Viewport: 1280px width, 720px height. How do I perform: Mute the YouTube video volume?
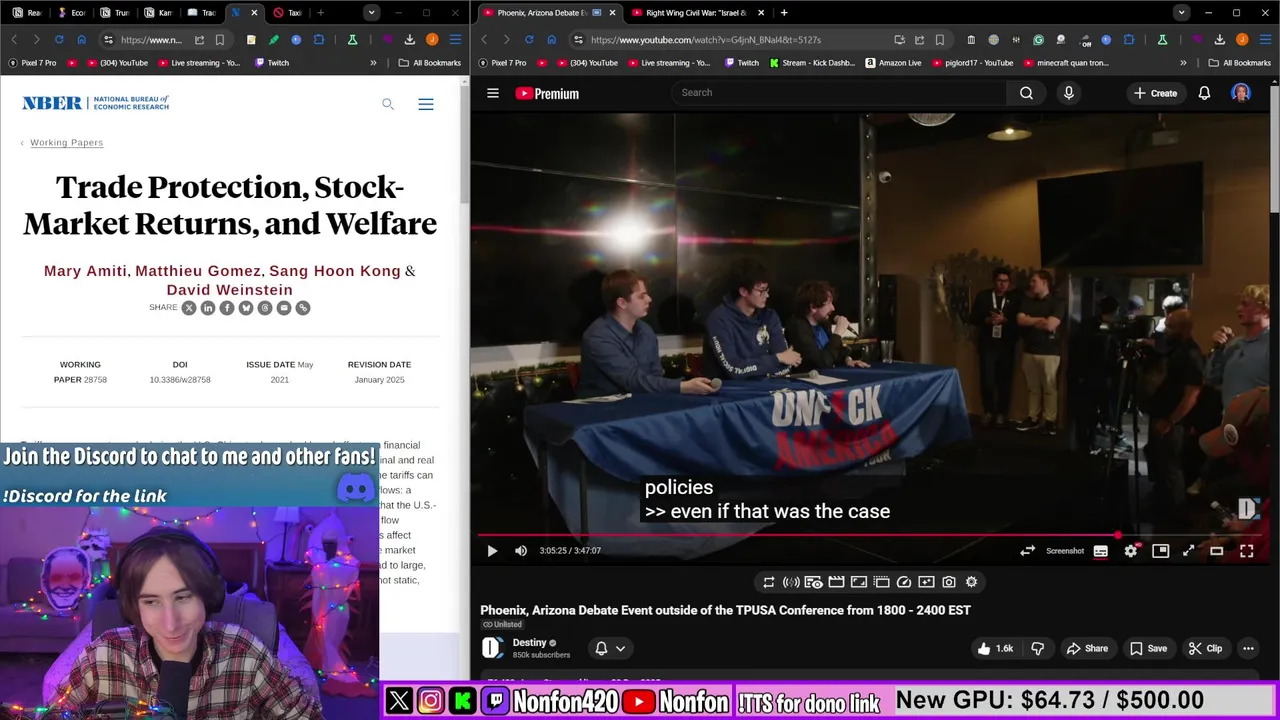pyautogui.click(x=521, y=551)
